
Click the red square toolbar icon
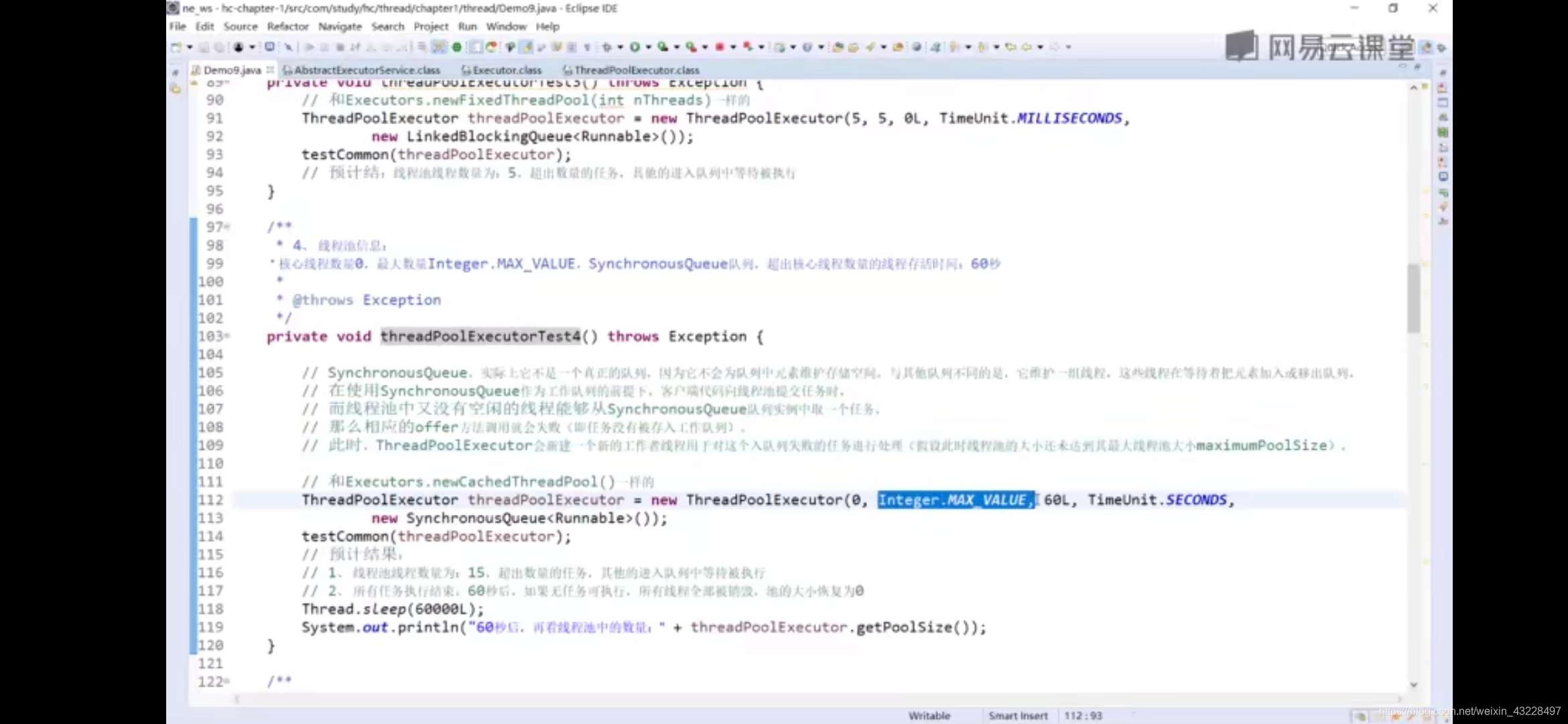(x=720, y=47)
